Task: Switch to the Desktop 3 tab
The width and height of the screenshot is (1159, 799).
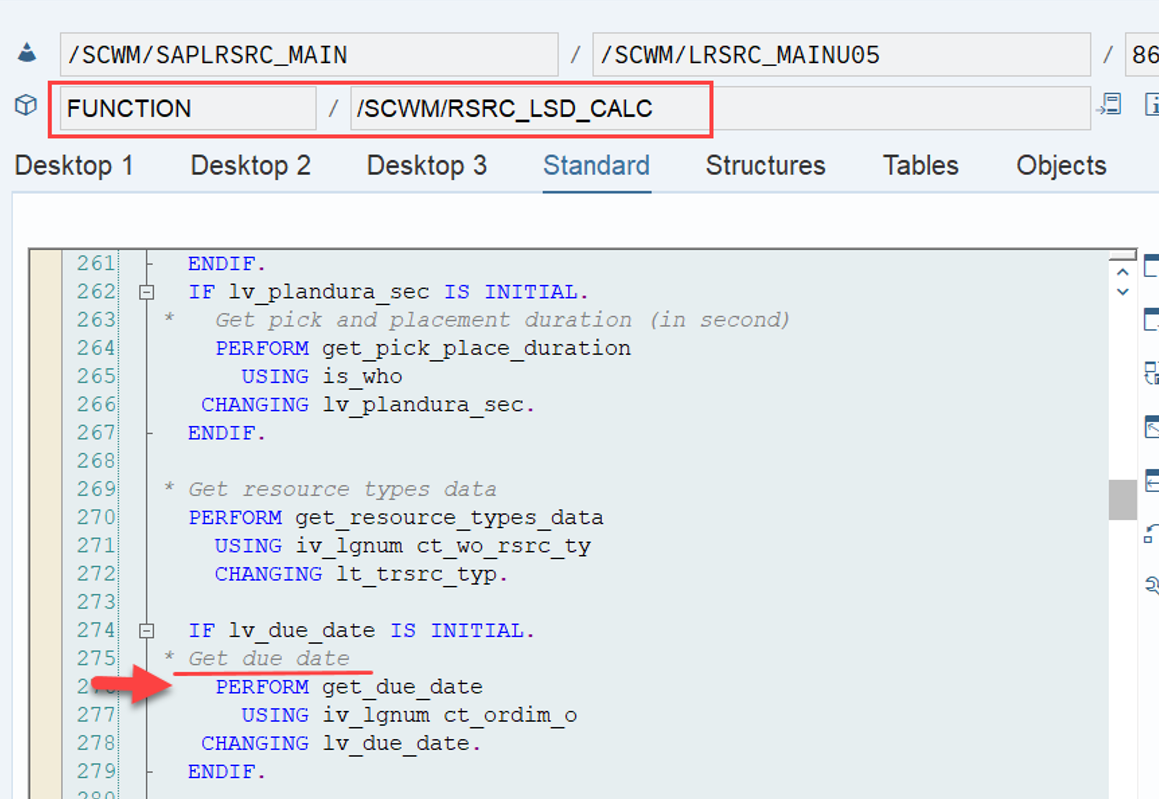Action: click(x=427, y=166)
